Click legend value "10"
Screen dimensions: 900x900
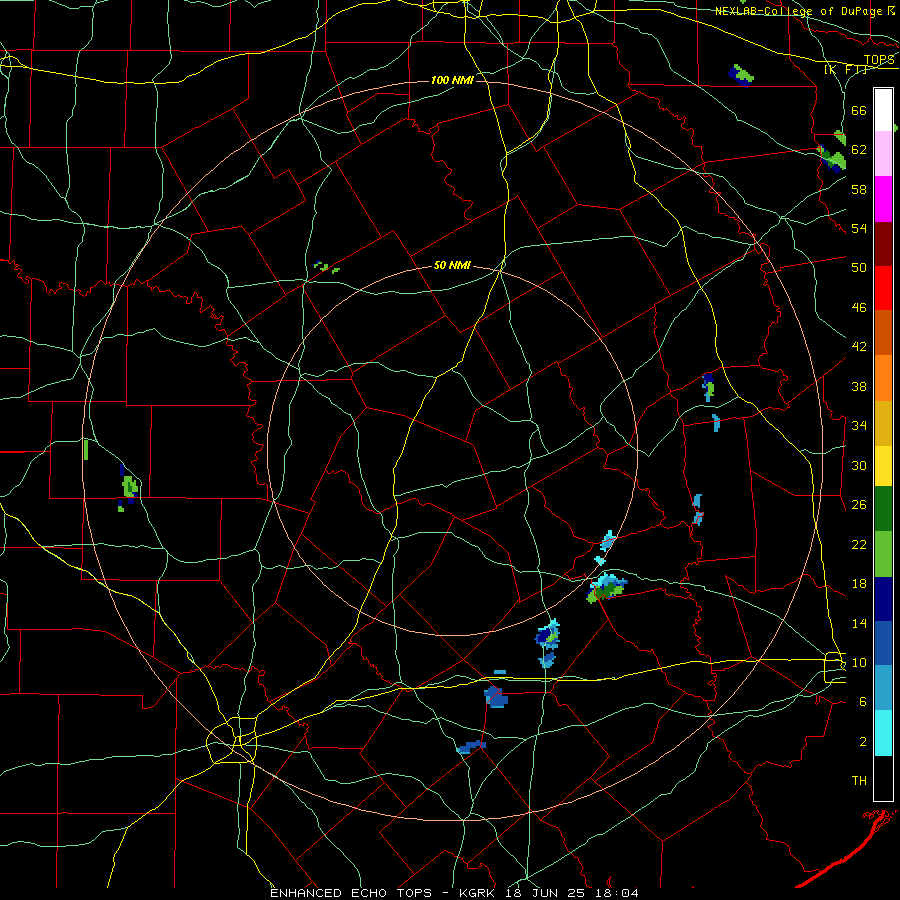pyautogui.click(x=859, y=662)
